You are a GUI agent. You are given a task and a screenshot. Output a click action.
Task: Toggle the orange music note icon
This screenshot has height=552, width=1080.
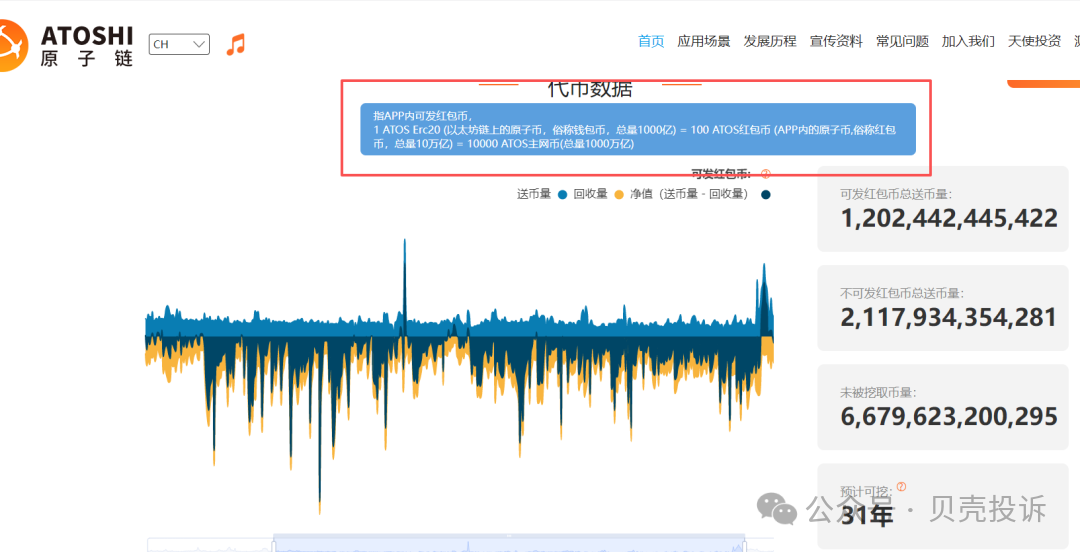coord(235,44)
